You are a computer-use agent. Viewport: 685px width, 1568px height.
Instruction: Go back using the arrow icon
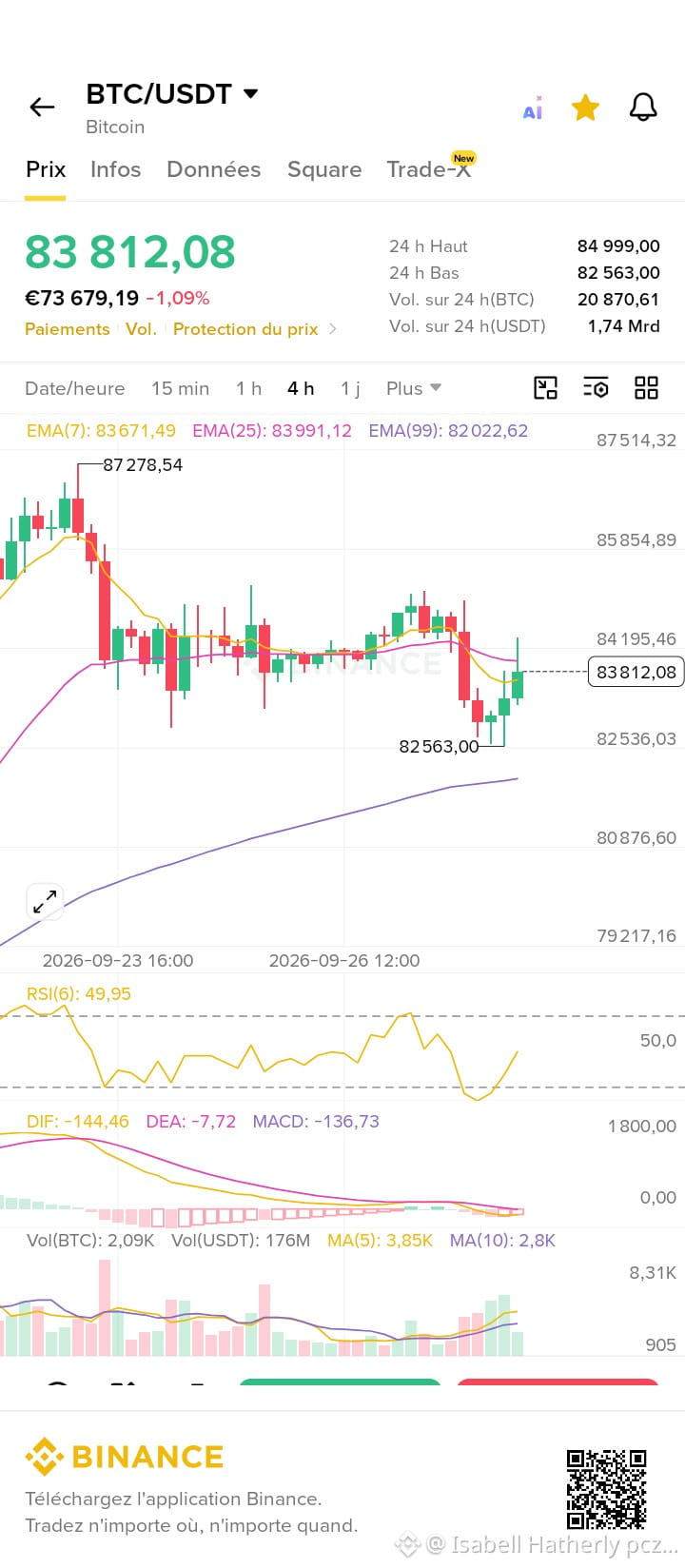click(42, 108)
